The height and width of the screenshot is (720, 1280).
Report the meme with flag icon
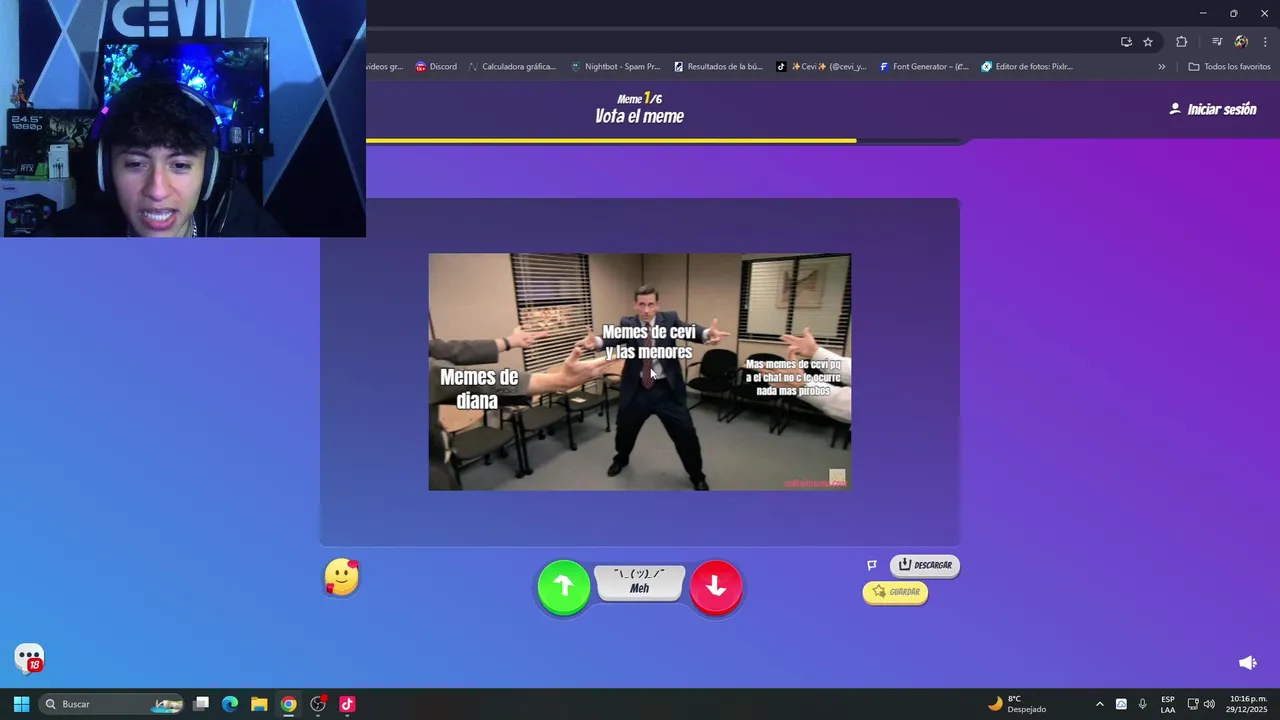[872, 565]
